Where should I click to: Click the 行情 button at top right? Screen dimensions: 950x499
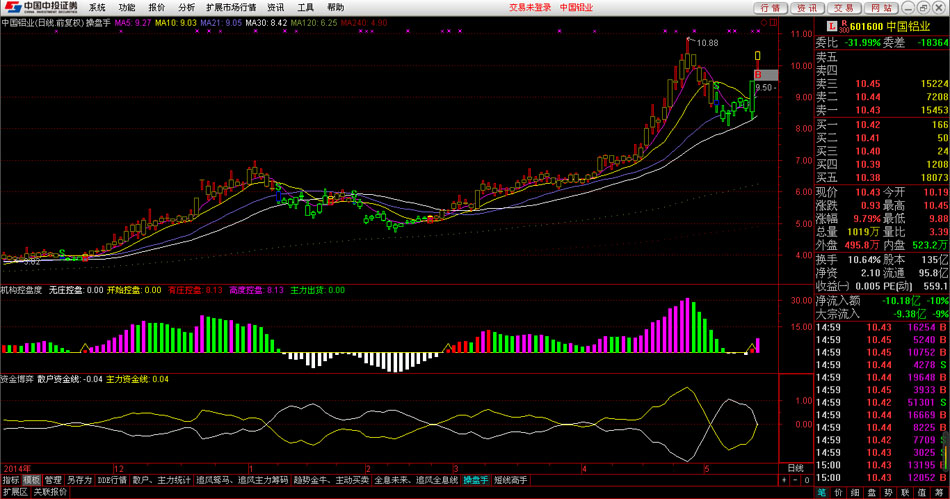(x=771, y=8)
